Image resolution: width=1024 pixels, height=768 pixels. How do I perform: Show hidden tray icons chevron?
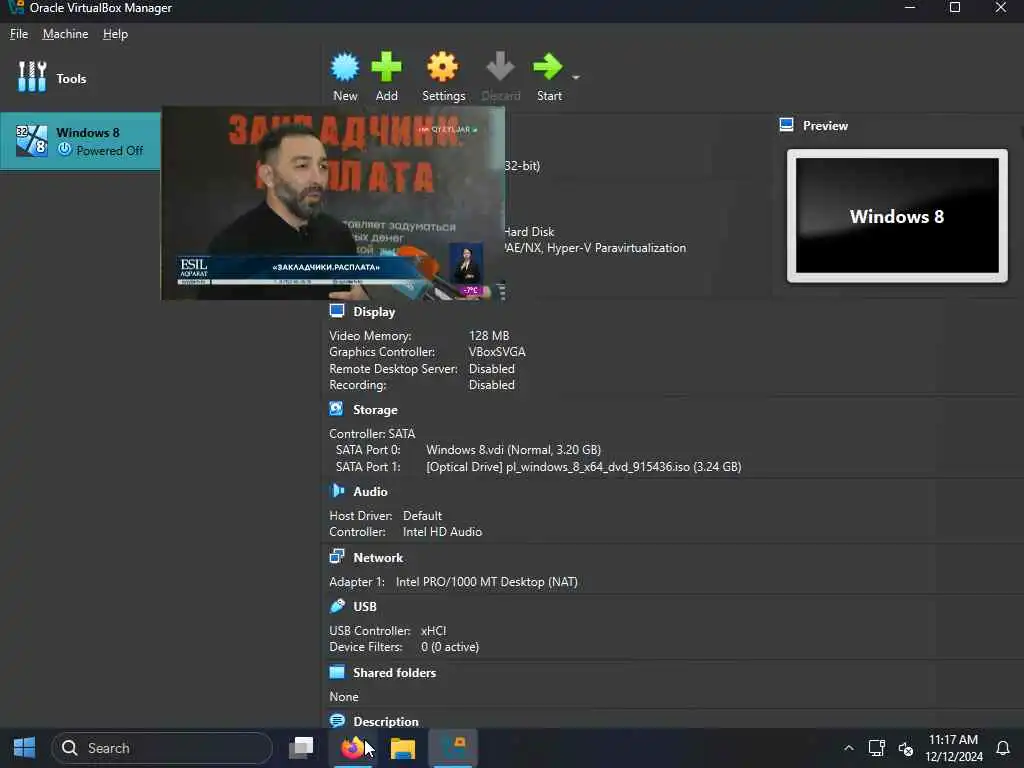pyautogui.click(x=848, y=748)
